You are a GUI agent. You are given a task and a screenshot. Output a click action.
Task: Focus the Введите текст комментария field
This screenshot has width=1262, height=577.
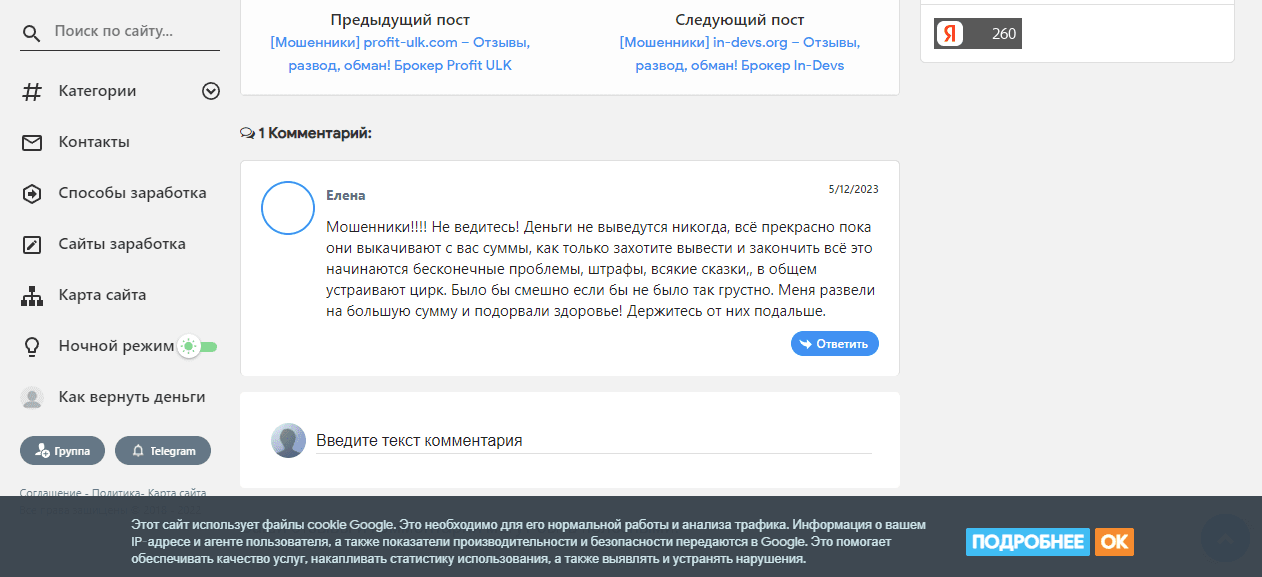click(x=593, y=441)
